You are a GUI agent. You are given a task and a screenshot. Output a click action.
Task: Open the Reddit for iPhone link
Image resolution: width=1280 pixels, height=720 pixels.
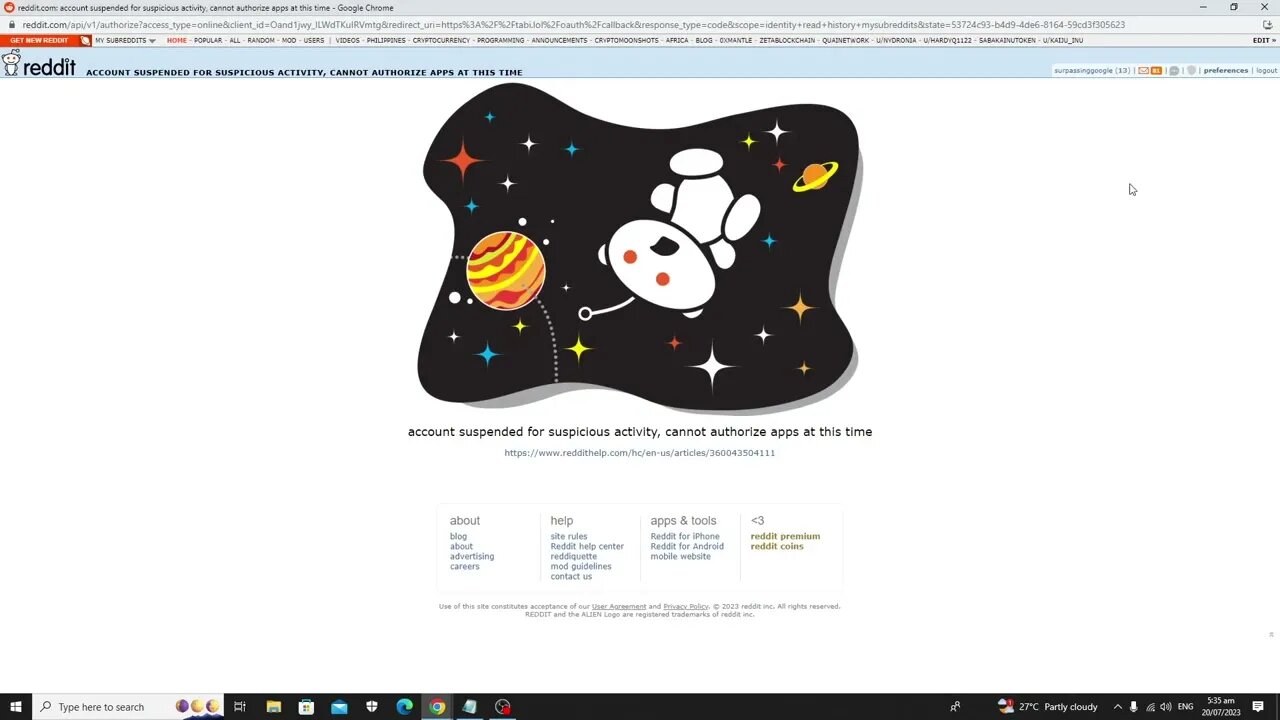(685, 537)
